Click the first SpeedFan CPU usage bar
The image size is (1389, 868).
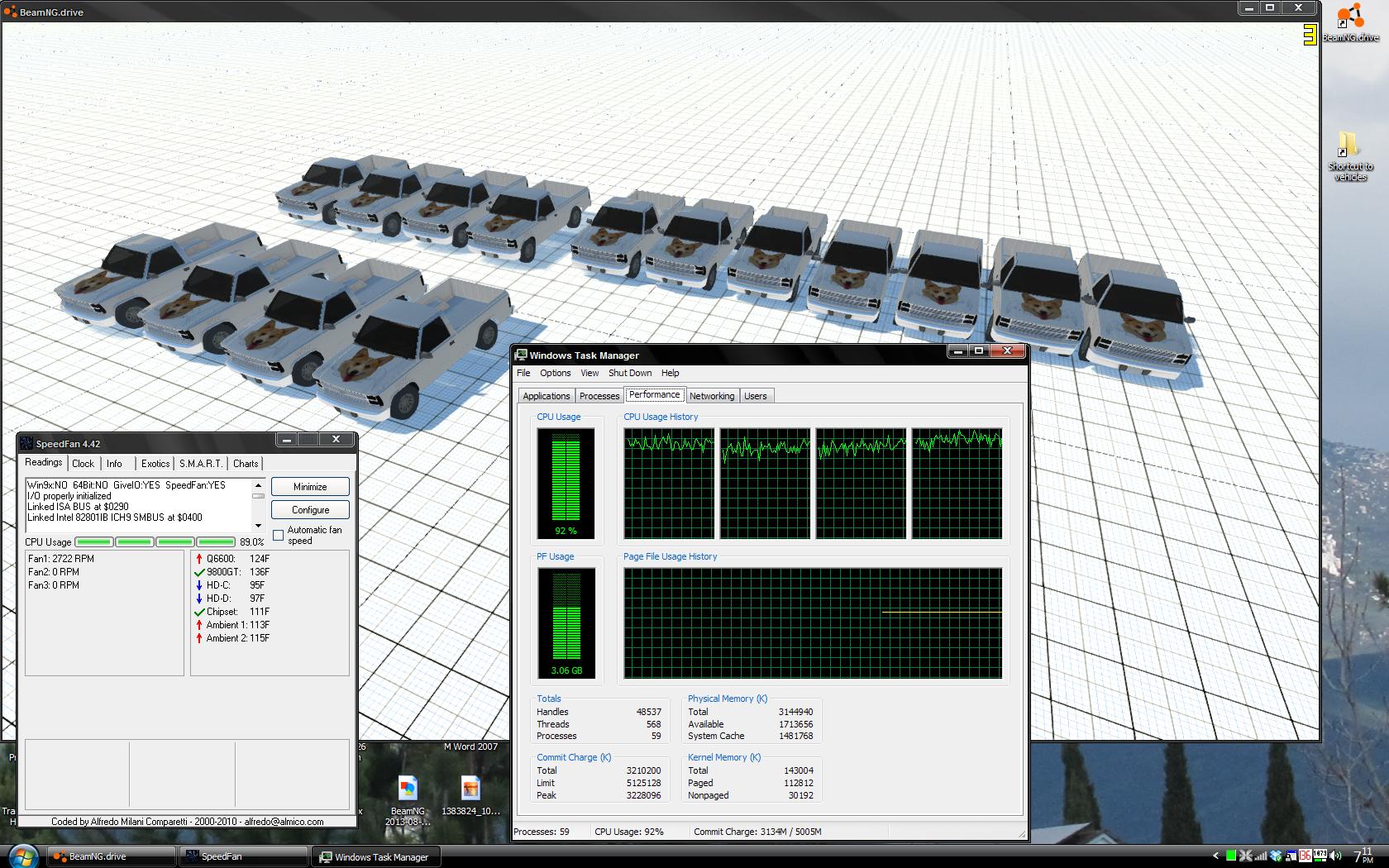94,542
